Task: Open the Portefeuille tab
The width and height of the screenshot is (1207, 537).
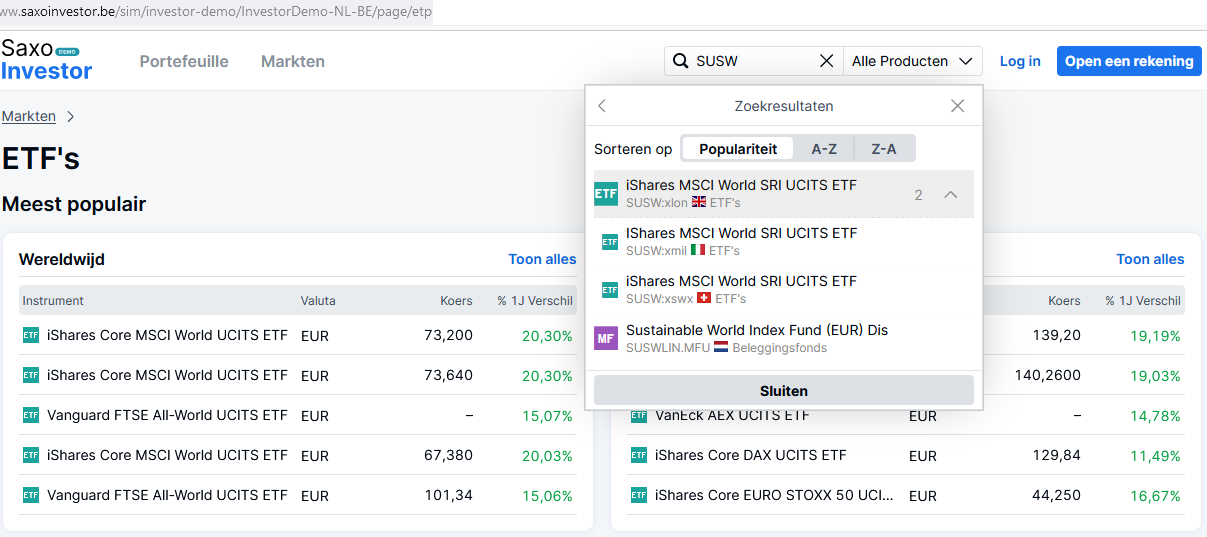Action: [x=184, y=61]
